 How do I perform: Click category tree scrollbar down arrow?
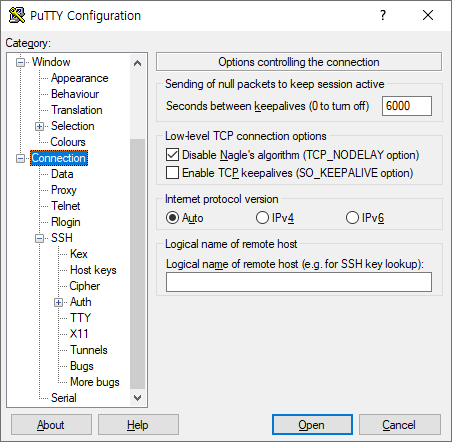click(x=137, y=398)
